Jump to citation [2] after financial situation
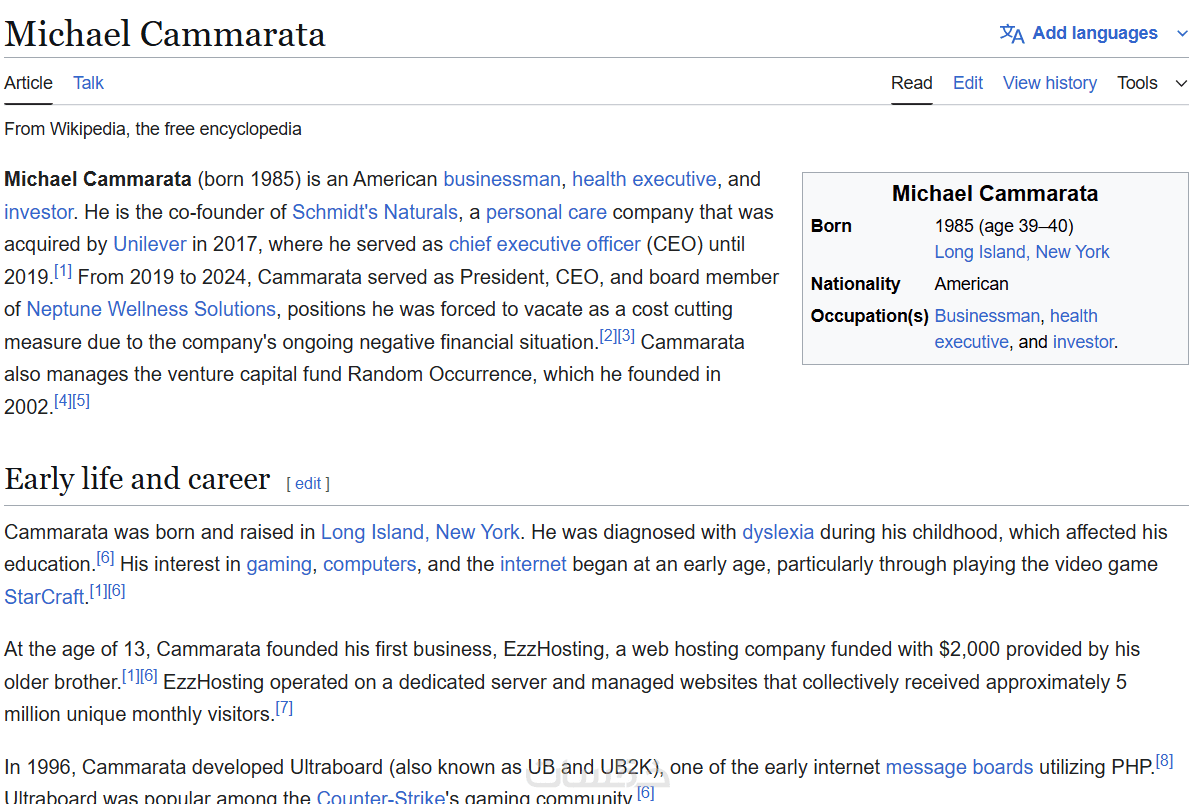This screenshot has height=804, width=1196. (608, 336)
